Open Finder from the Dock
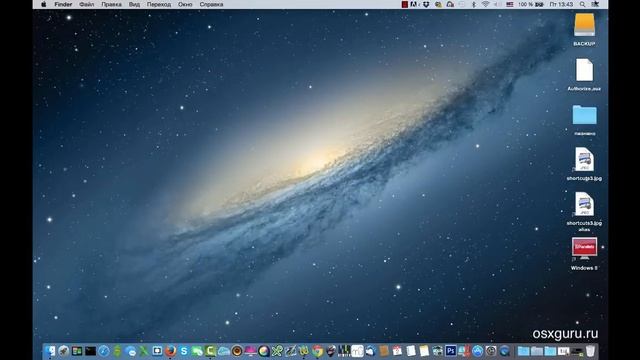 tap(50, 351)
